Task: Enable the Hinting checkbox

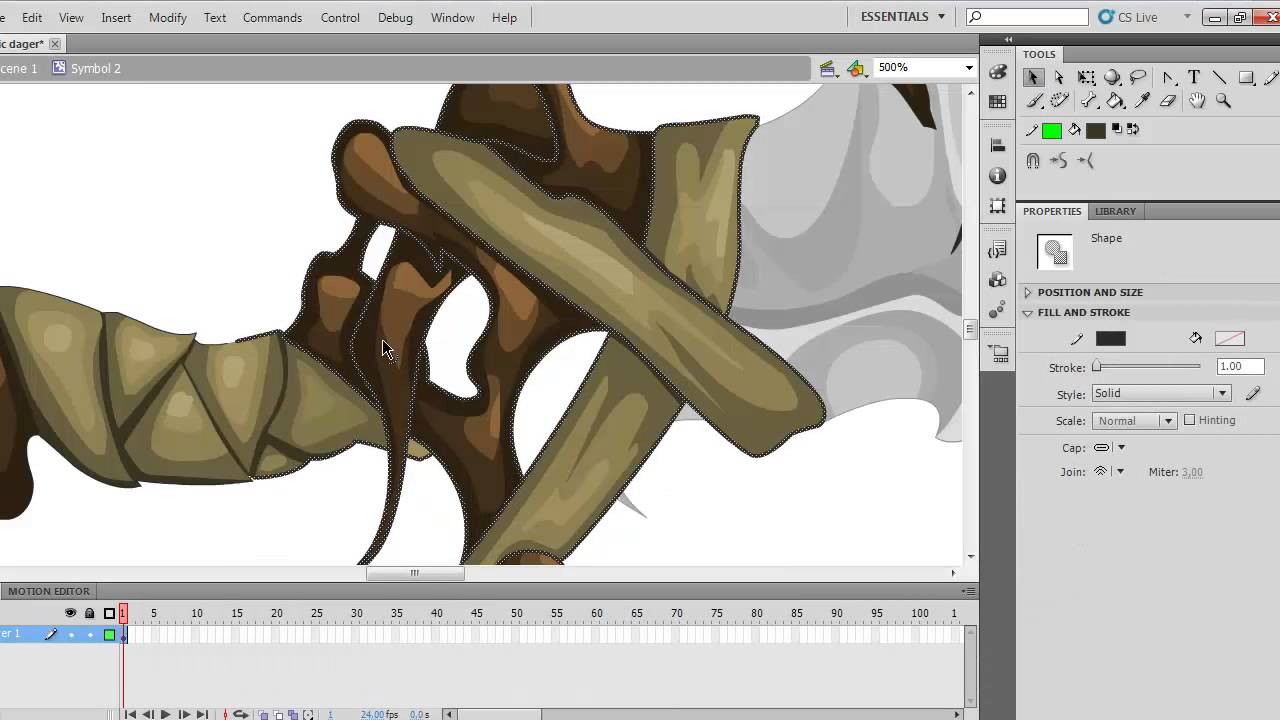Action: (x=1190, y=421)
